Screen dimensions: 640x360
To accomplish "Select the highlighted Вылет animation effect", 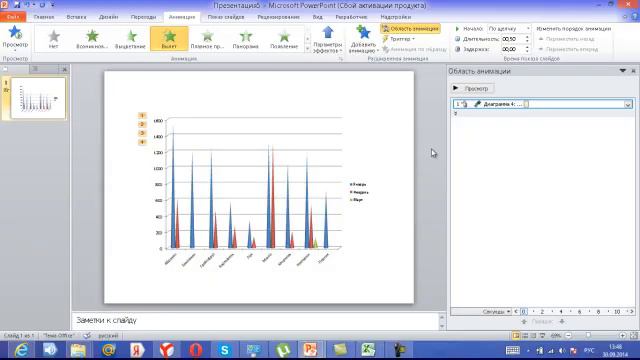I will (x=169, y=39).
